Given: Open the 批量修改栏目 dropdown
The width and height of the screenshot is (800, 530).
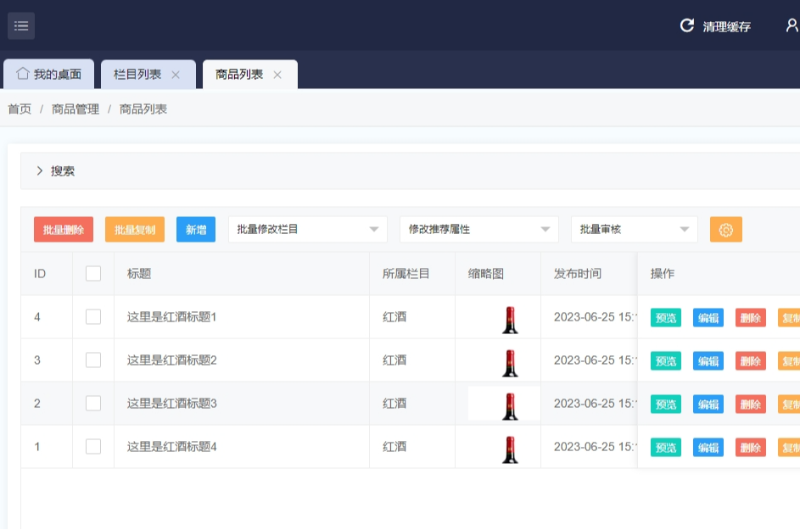Looking at the screenshot, I should 307,229.
